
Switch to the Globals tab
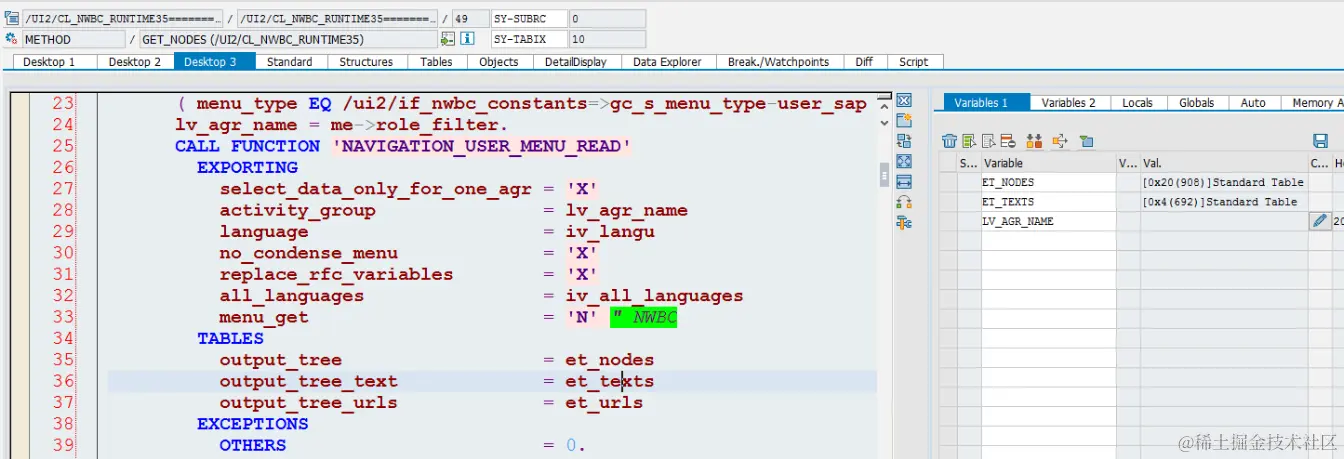[x=1196, y=102]
